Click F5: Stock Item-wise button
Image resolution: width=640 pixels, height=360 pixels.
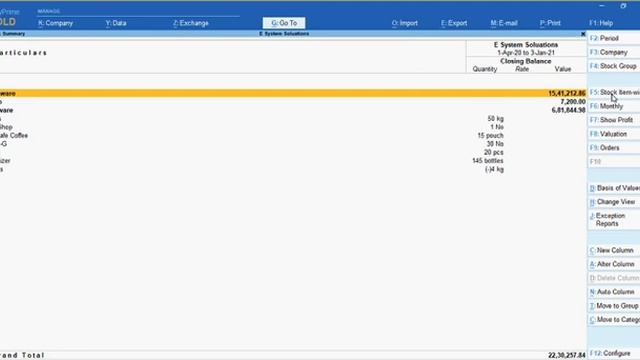point(613,93)
